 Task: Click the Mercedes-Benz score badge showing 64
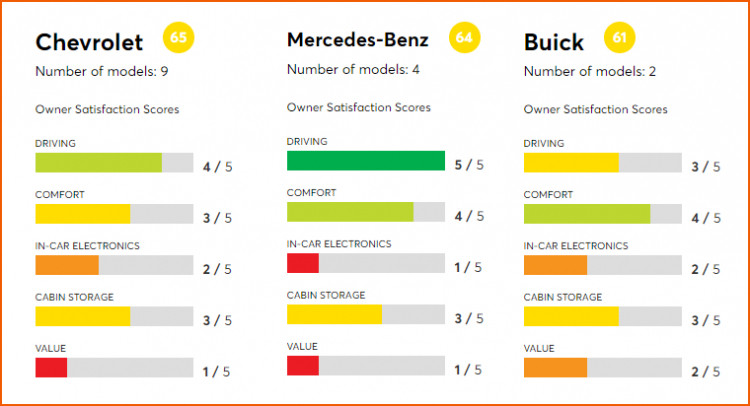464,38
